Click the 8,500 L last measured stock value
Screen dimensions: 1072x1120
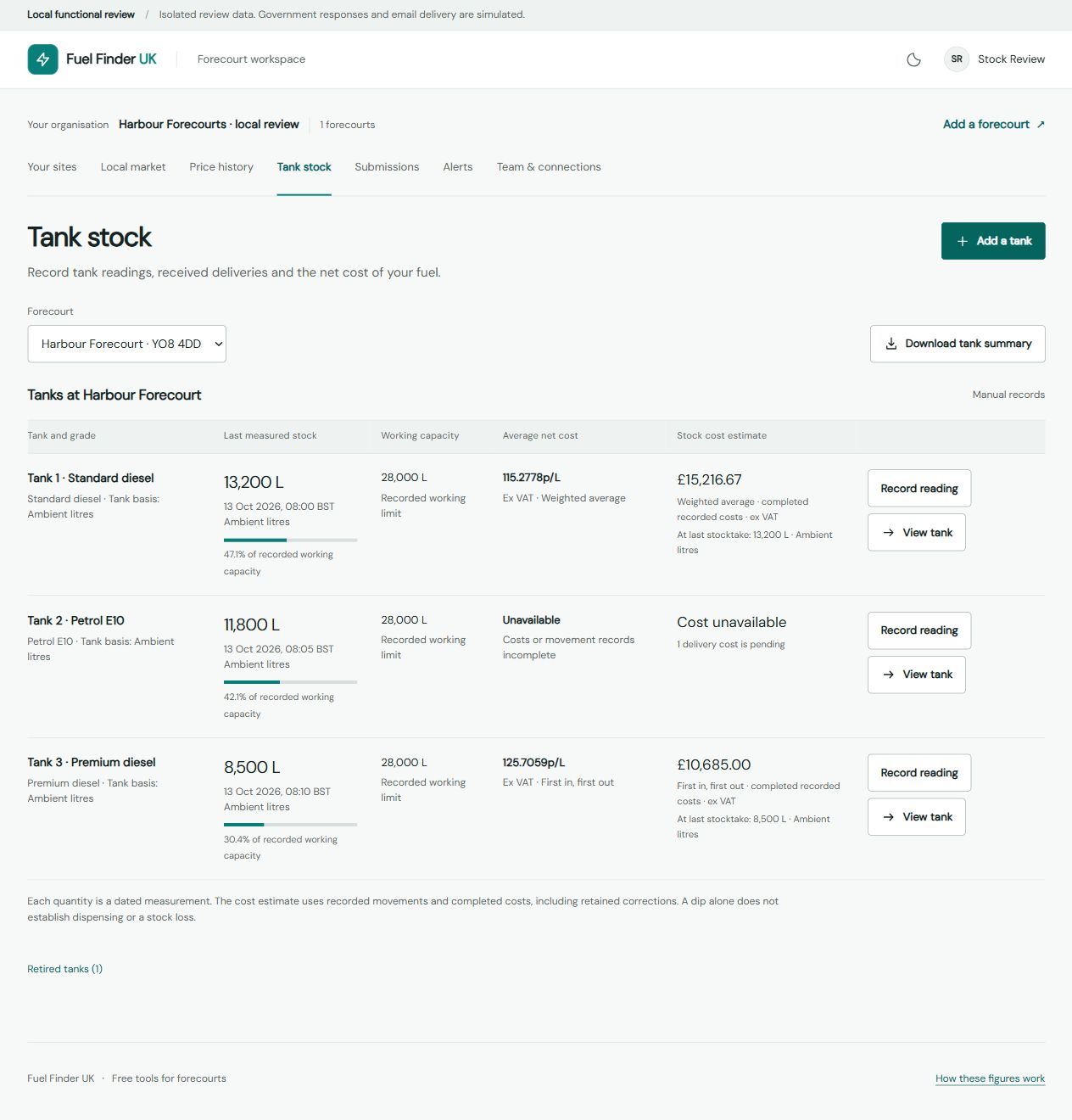pos(252,768)
